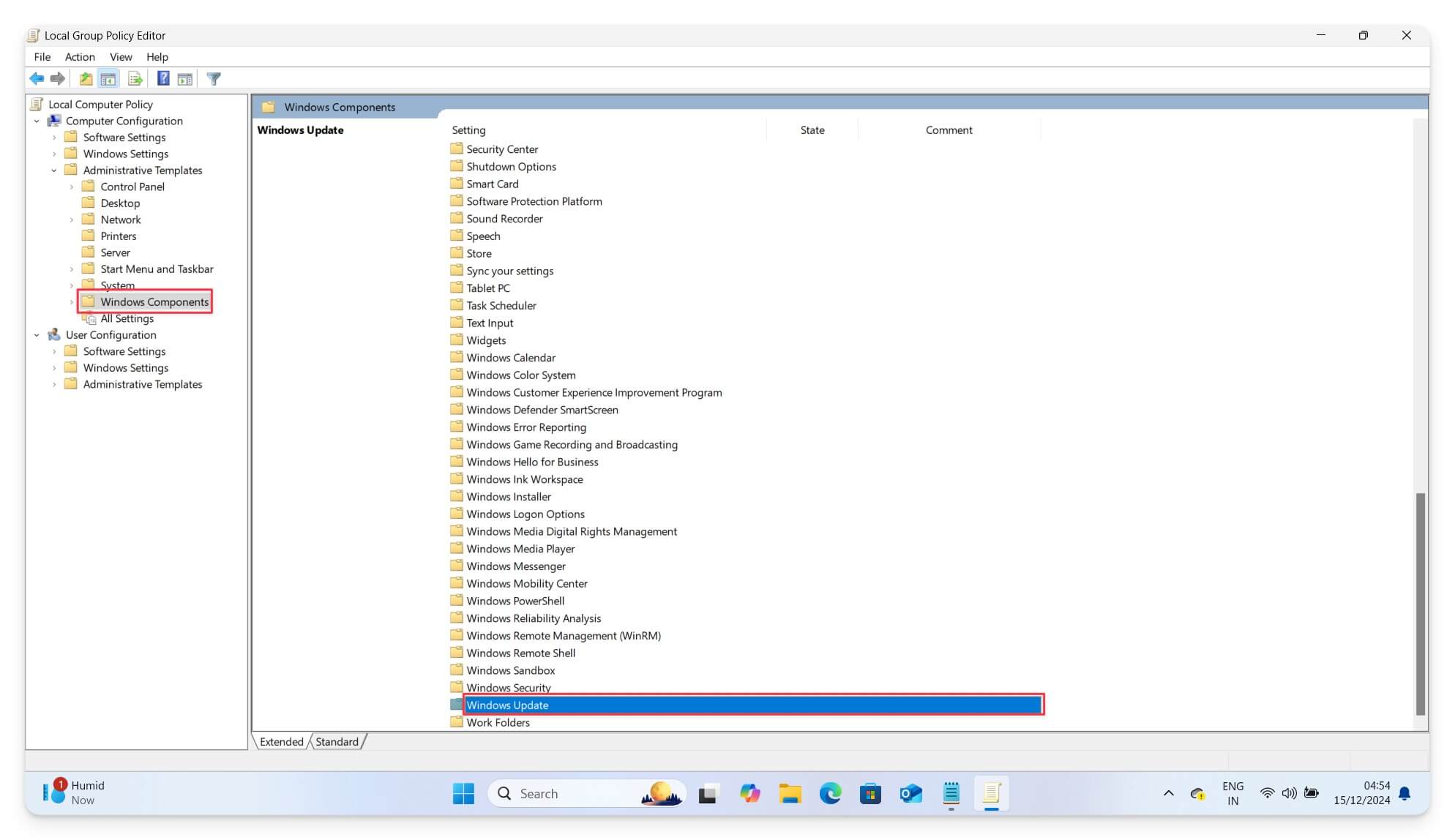Select the Store folder in list

(479, 253)
